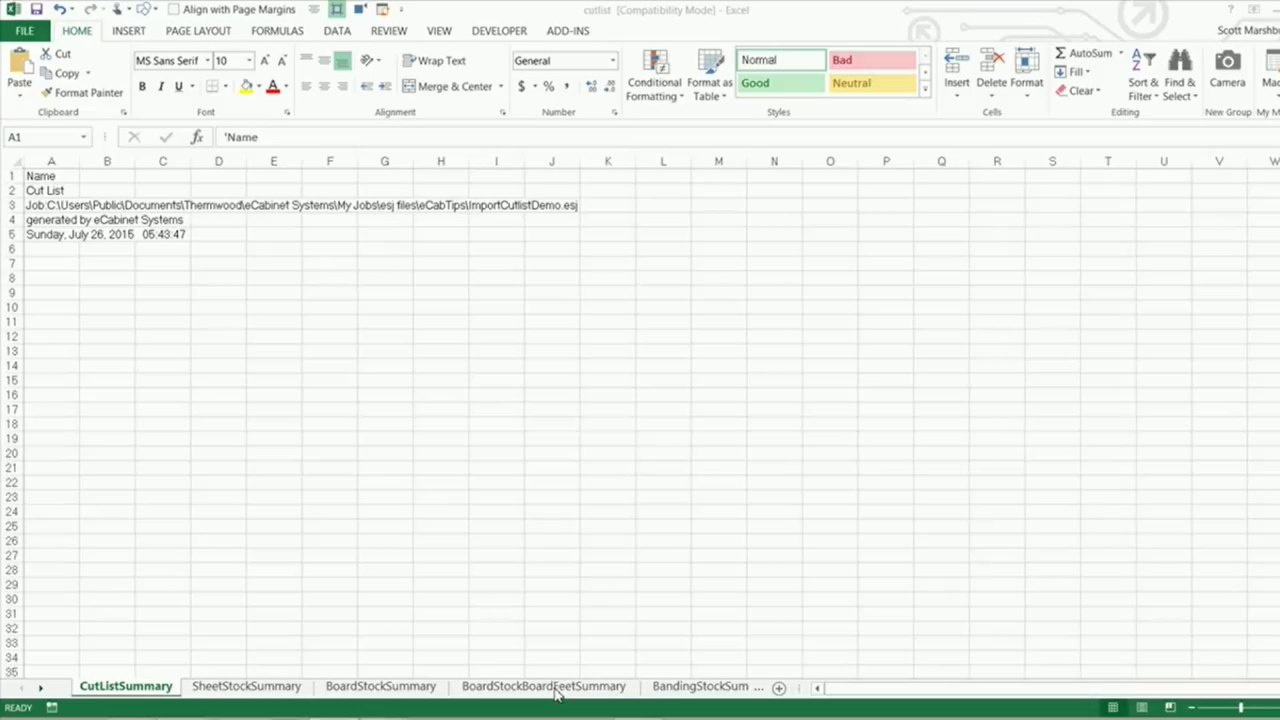Open the number format dropdown
The width and height of the screenshot is (1280, 720).
coord(613,61)
